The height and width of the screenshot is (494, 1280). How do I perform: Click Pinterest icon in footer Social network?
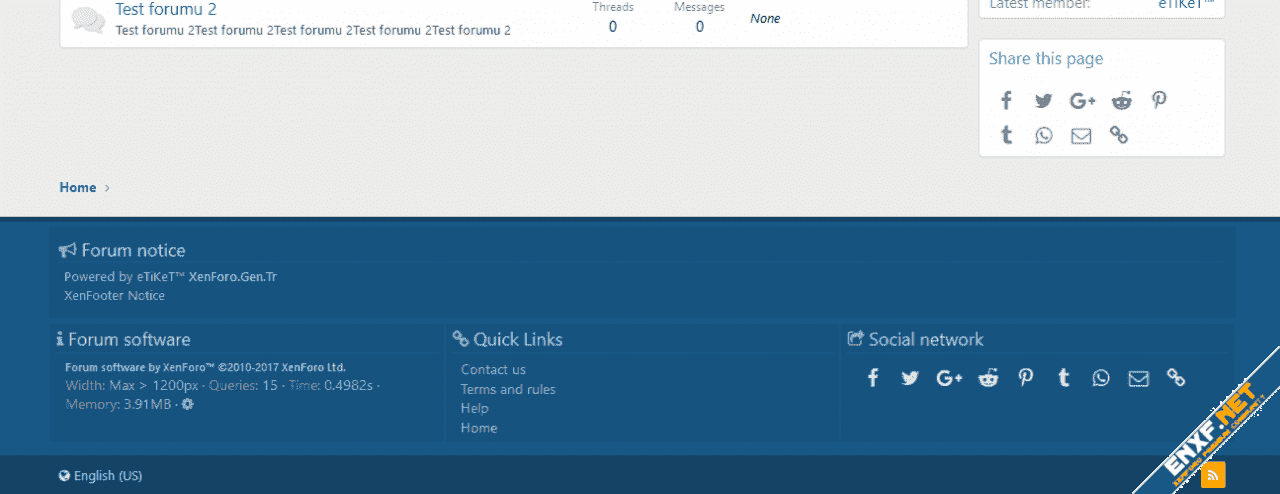[x=1026, y=378]
